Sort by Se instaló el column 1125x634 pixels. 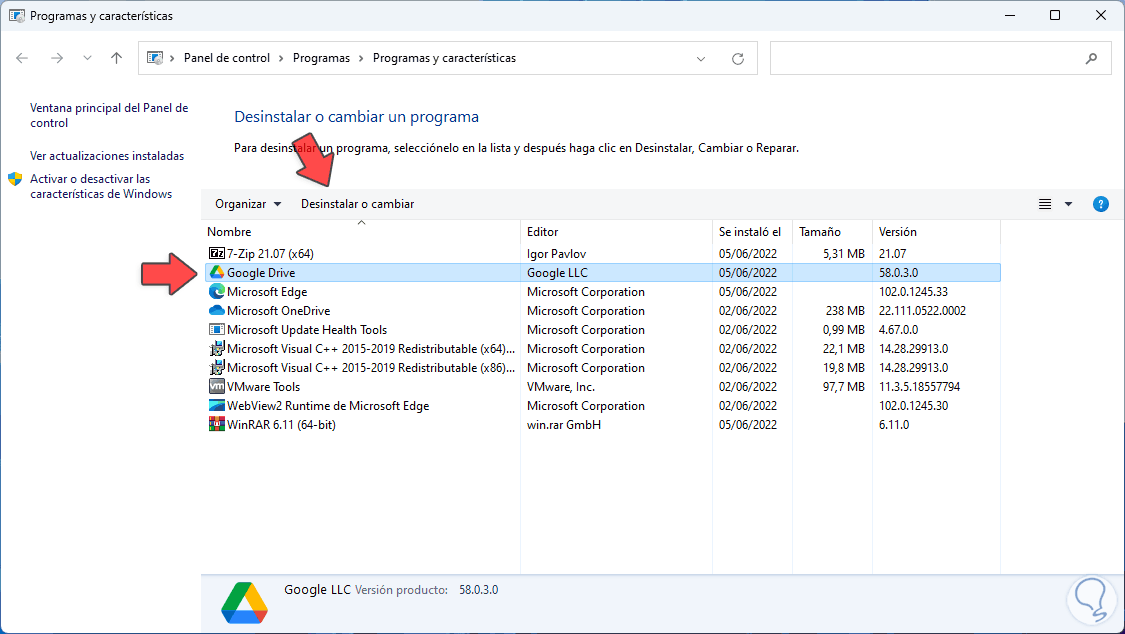pyautogui.click(x=750, y=232)
